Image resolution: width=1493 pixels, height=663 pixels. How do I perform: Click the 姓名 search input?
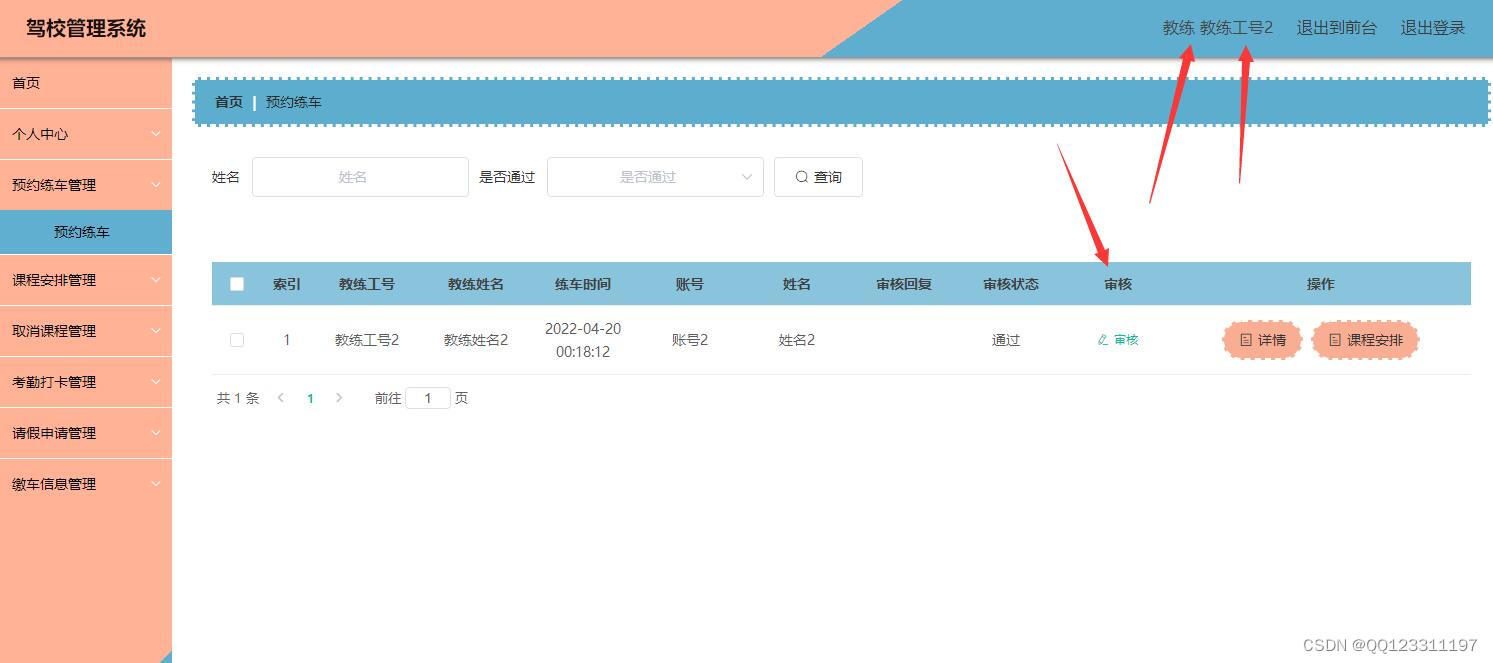360,177
